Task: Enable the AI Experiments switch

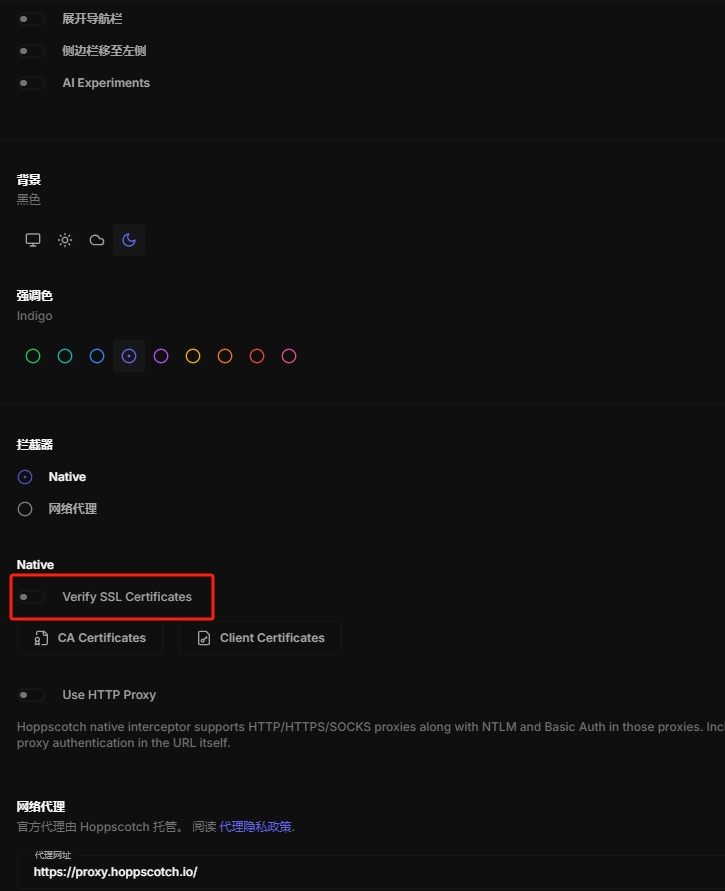Action: (31, 83)
